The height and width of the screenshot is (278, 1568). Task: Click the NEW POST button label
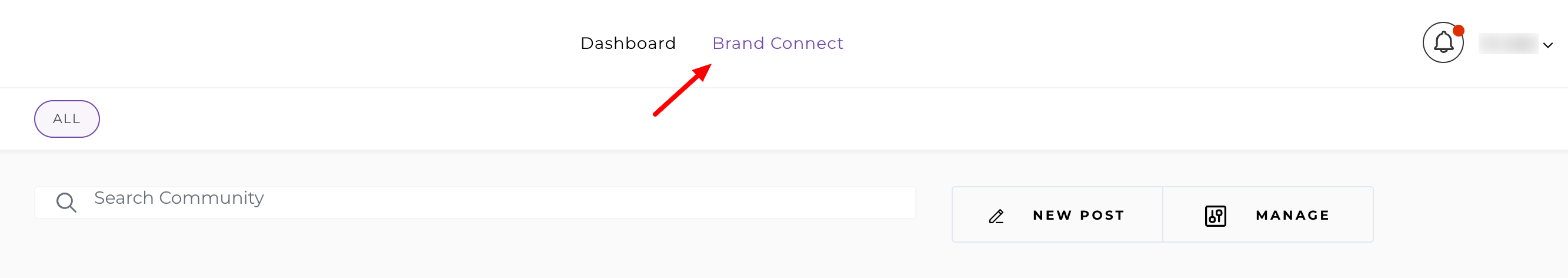pos(1078,215)
